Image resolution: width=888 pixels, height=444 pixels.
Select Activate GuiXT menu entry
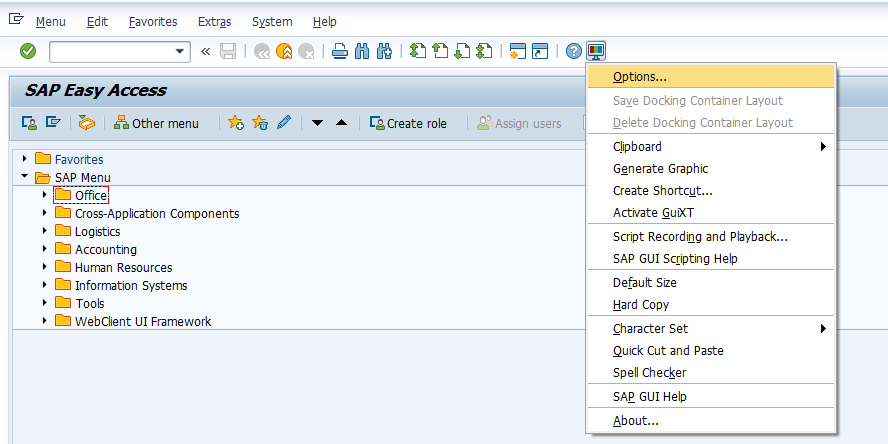click(x=711, y=213)
